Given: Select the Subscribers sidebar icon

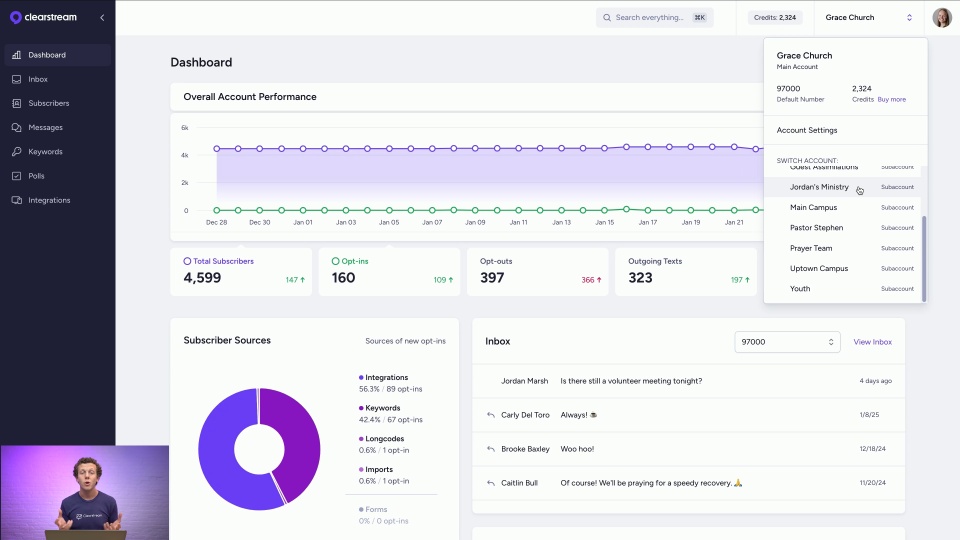Looking at the screenshot, I should tap(17, 103).
